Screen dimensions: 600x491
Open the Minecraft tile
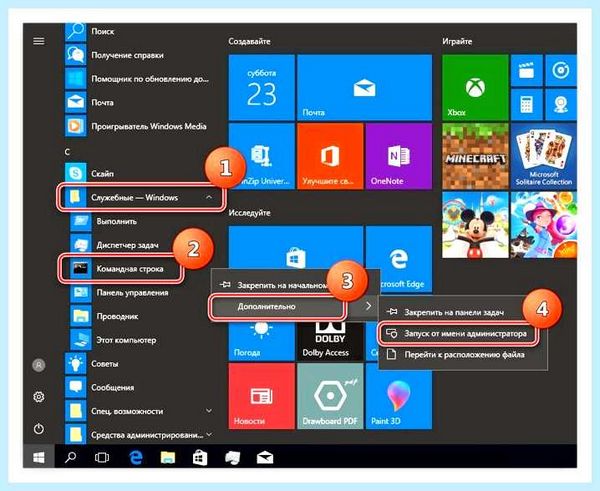coord(475,156)
